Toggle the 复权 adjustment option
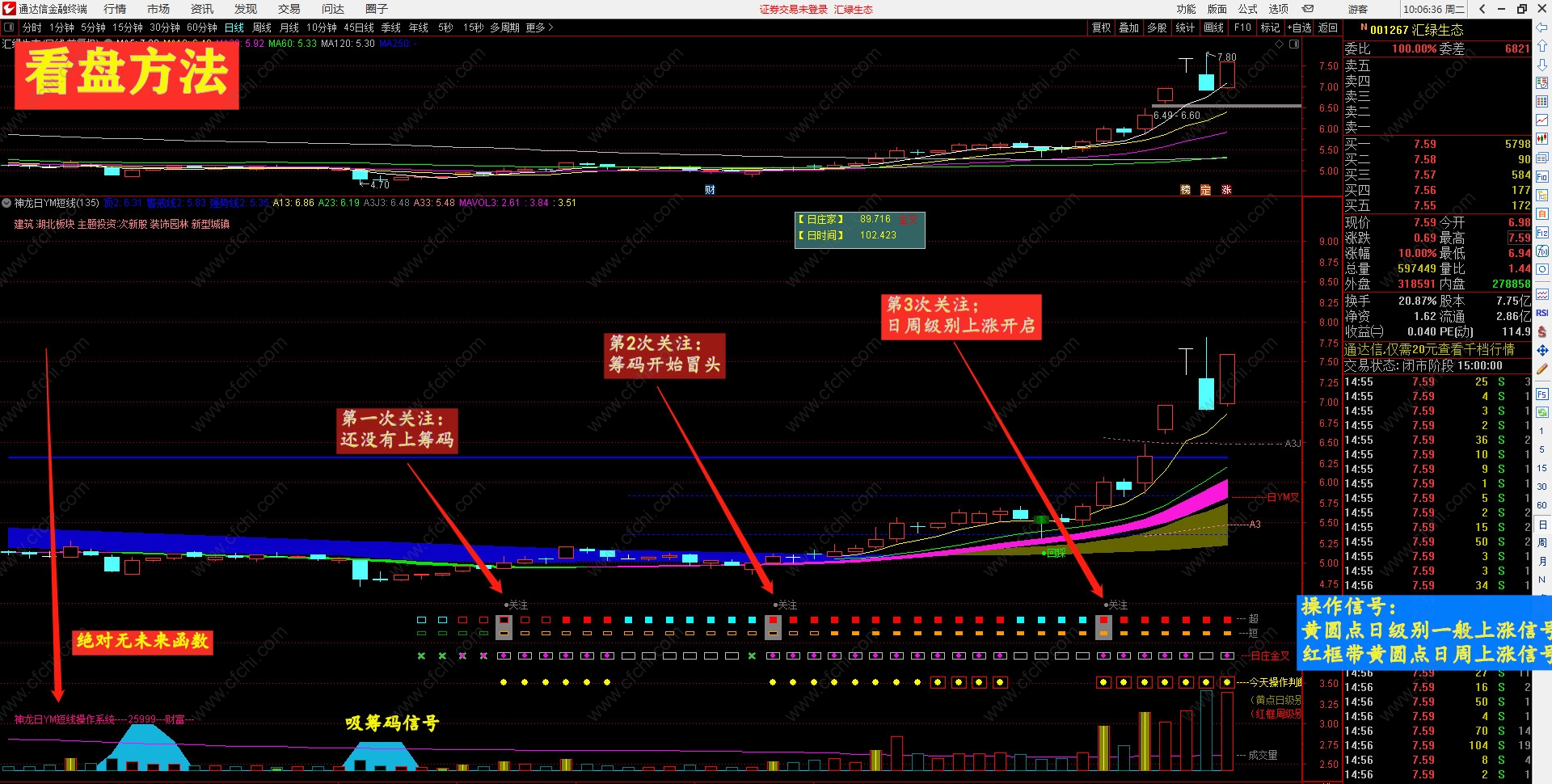Image resolution: width=1552 pixels, height=784 pixels. [1101, 27]
